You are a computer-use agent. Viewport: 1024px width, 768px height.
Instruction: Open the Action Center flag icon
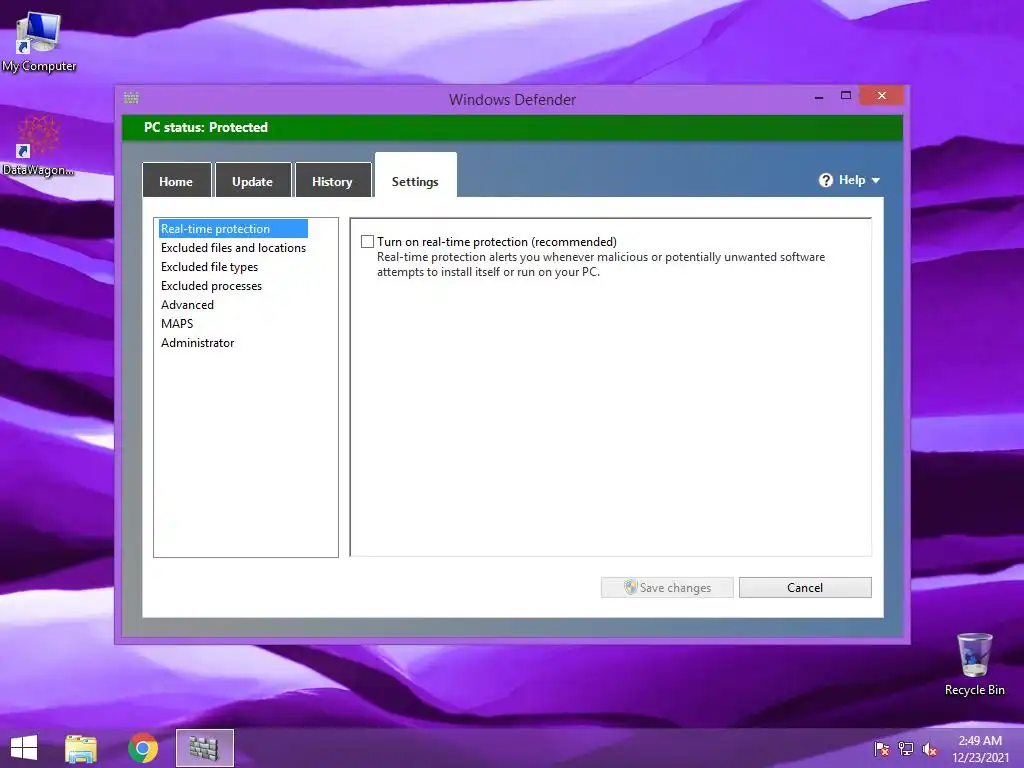882,749
